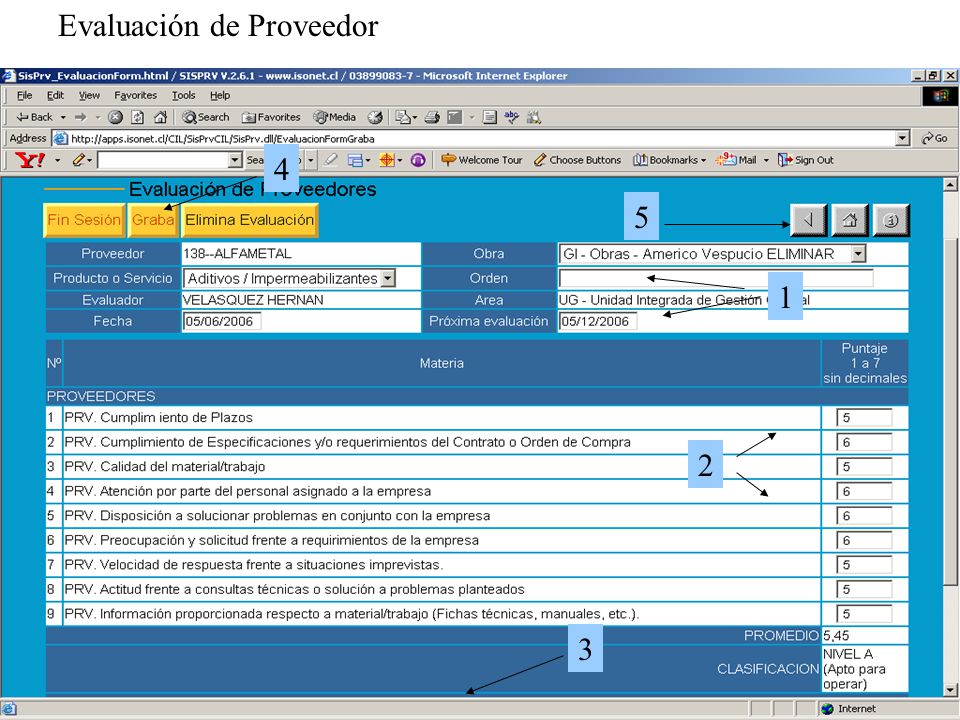Click the Fecha date field
The width and height of the screenshot is (960, 720).
(x=222, y=321)
